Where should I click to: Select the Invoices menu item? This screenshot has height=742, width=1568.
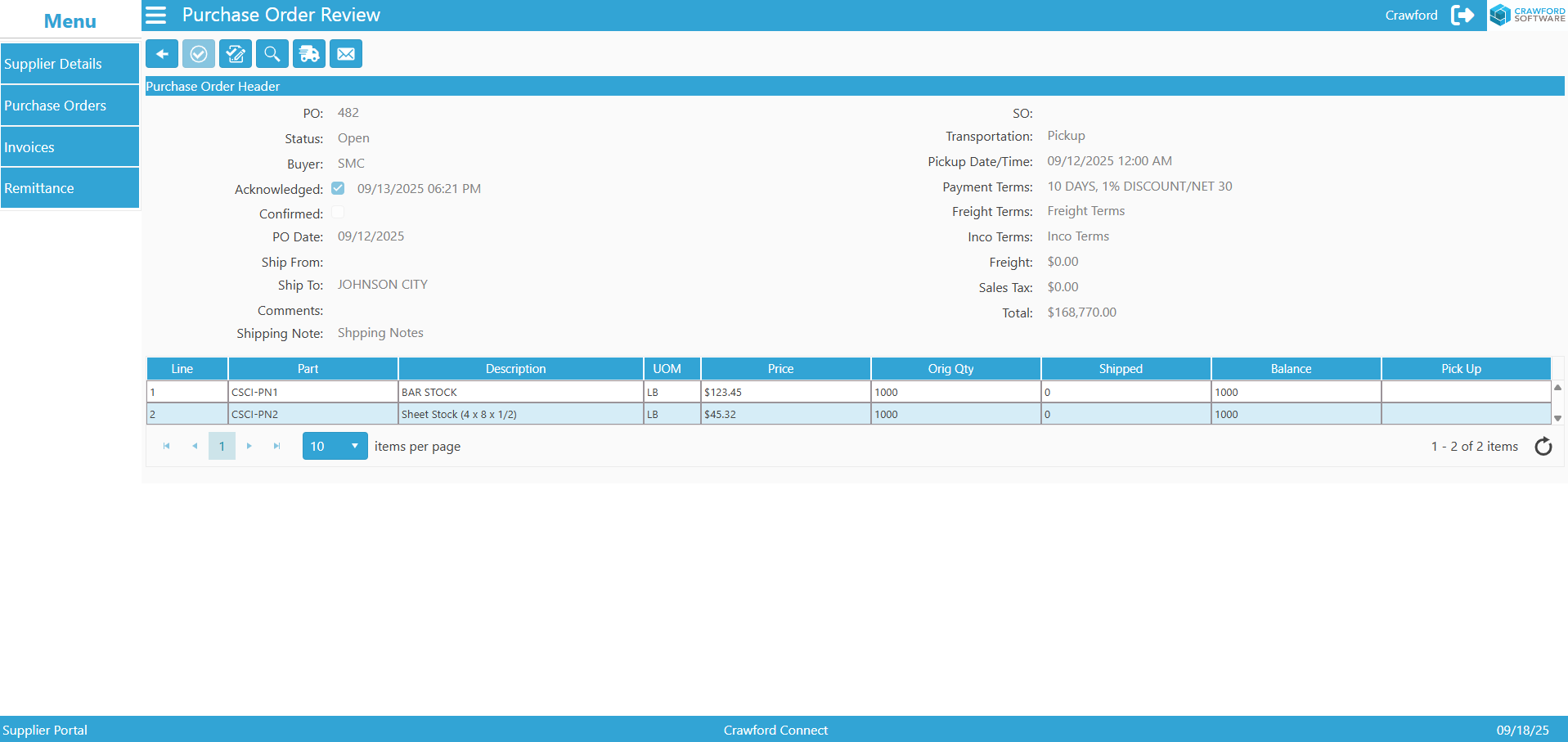click(70, 146)
